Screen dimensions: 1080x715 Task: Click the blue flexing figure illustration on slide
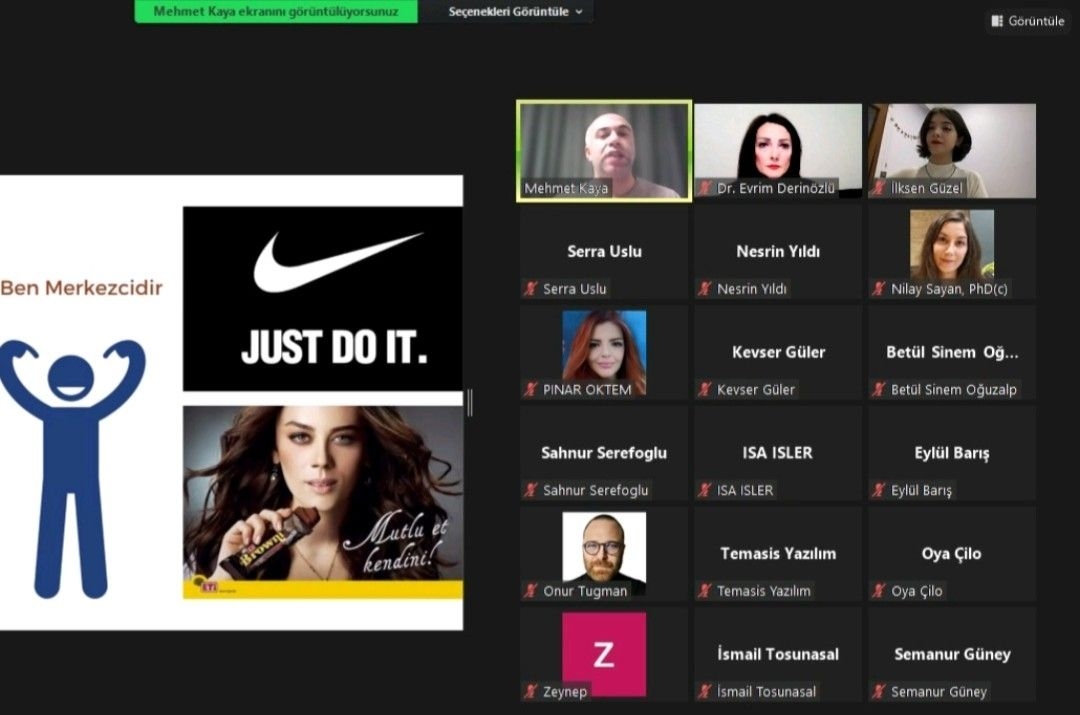72,469
